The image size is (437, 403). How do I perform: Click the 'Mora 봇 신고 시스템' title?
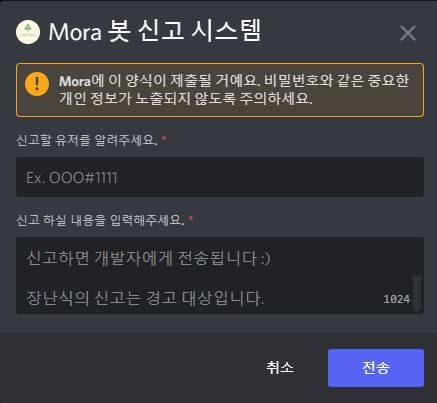point(155,31)
